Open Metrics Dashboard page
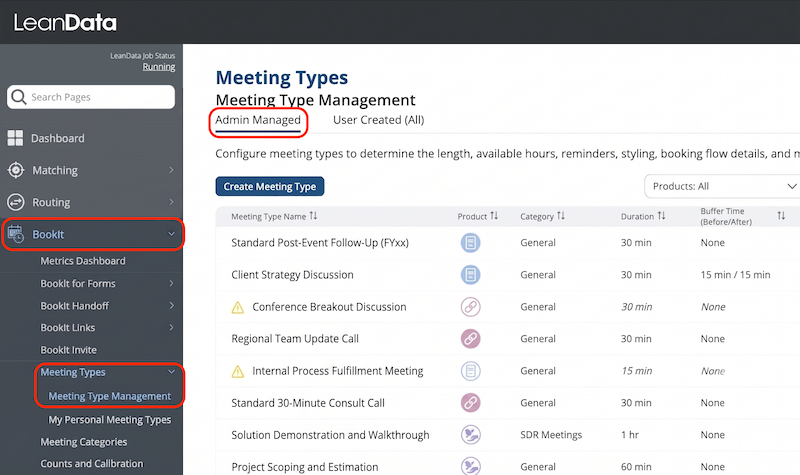The image size is (800, 475). (83, 261)
